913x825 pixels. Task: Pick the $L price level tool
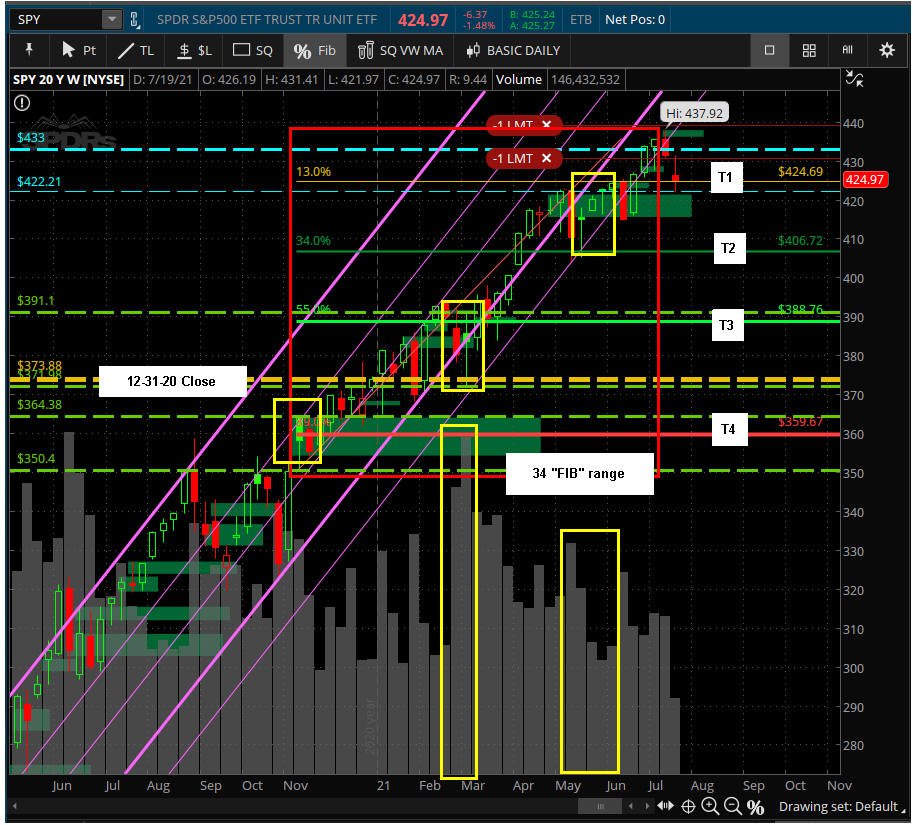pyautogui.click(x=194, y=51)
